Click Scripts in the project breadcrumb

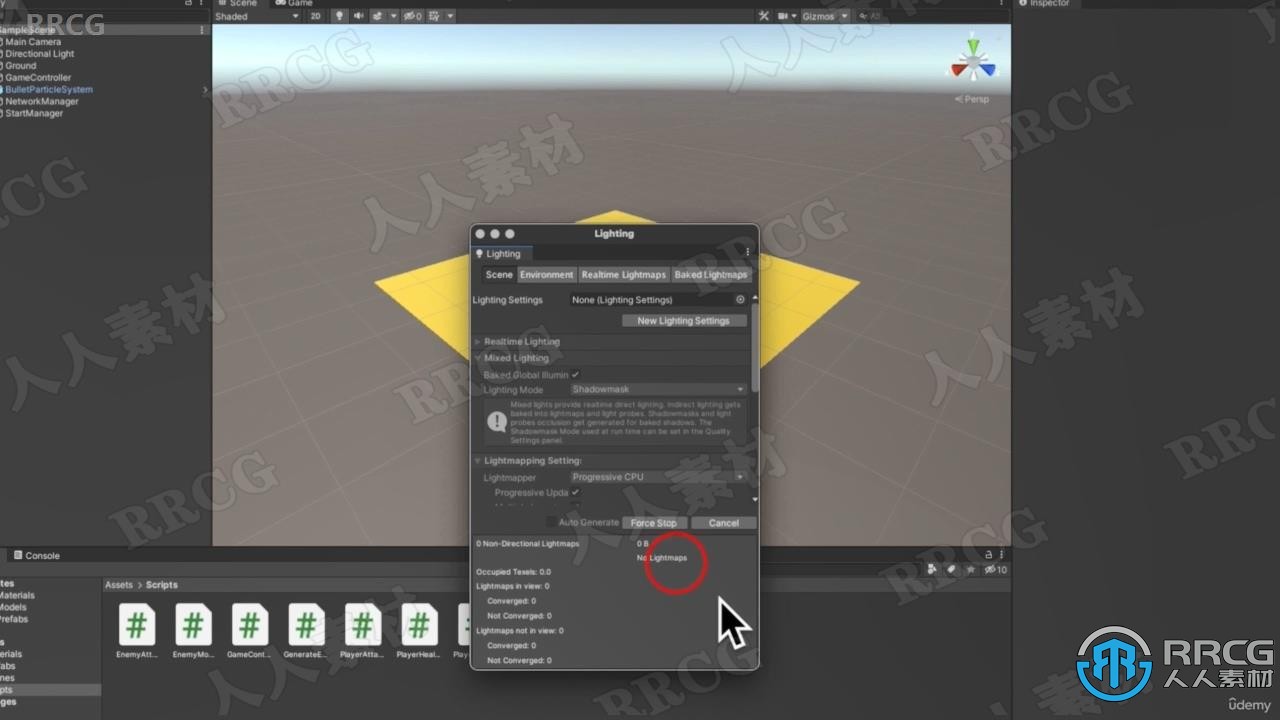[x=162, y=585]
